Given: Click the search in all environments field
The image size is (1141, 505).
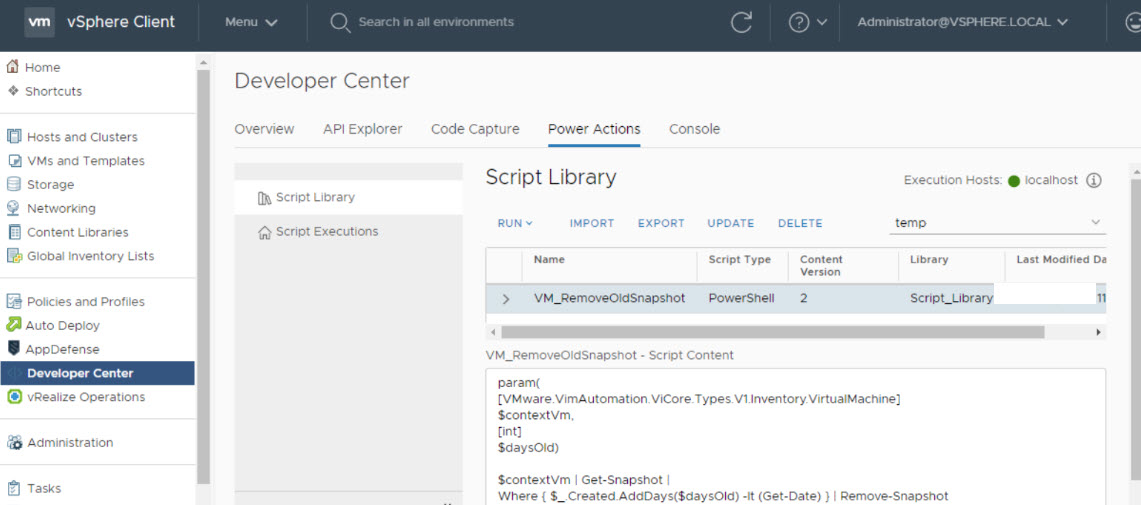Looking at the screenshot, I should [x=435, y=22].
